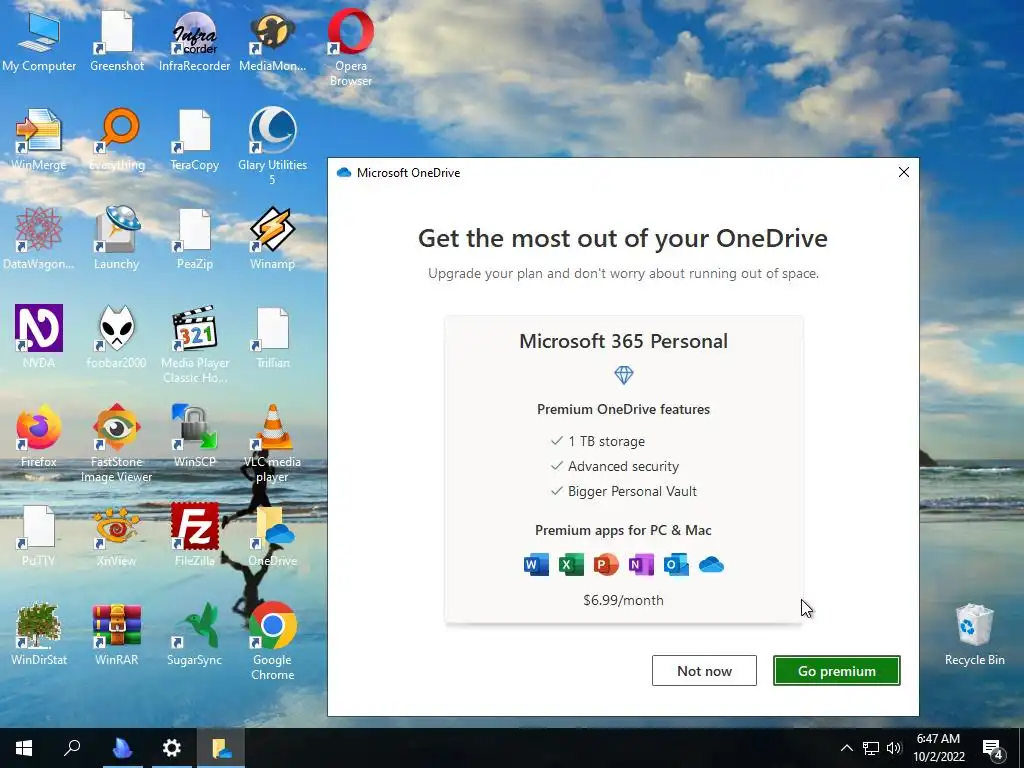
Task: Click the blue feather taskbar app
Action: tap(122, 748)
